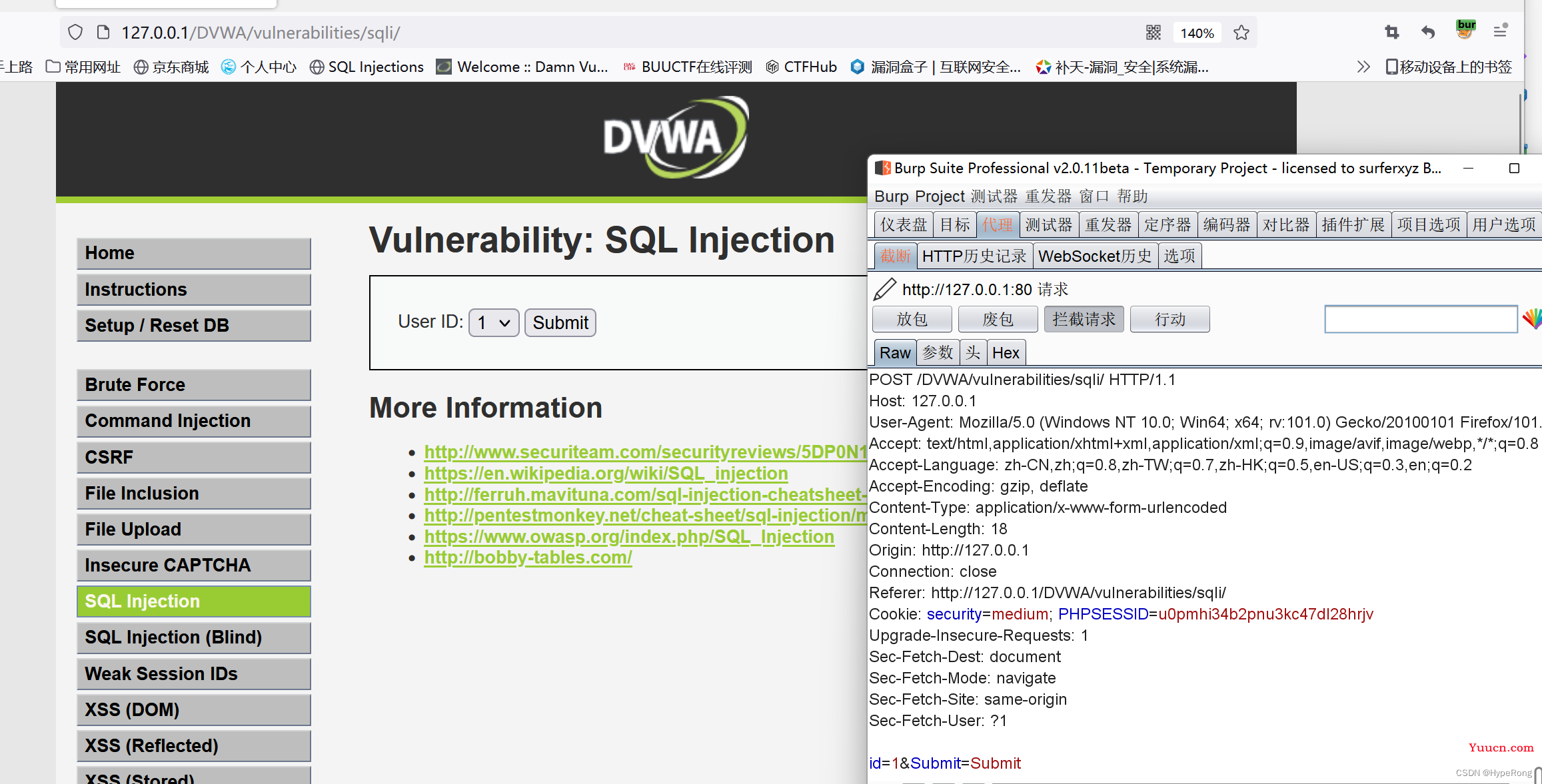Viewport: 1542px width, 784px height.
Task: Click the shield tracking protection icon
Action: pos(75,33)
